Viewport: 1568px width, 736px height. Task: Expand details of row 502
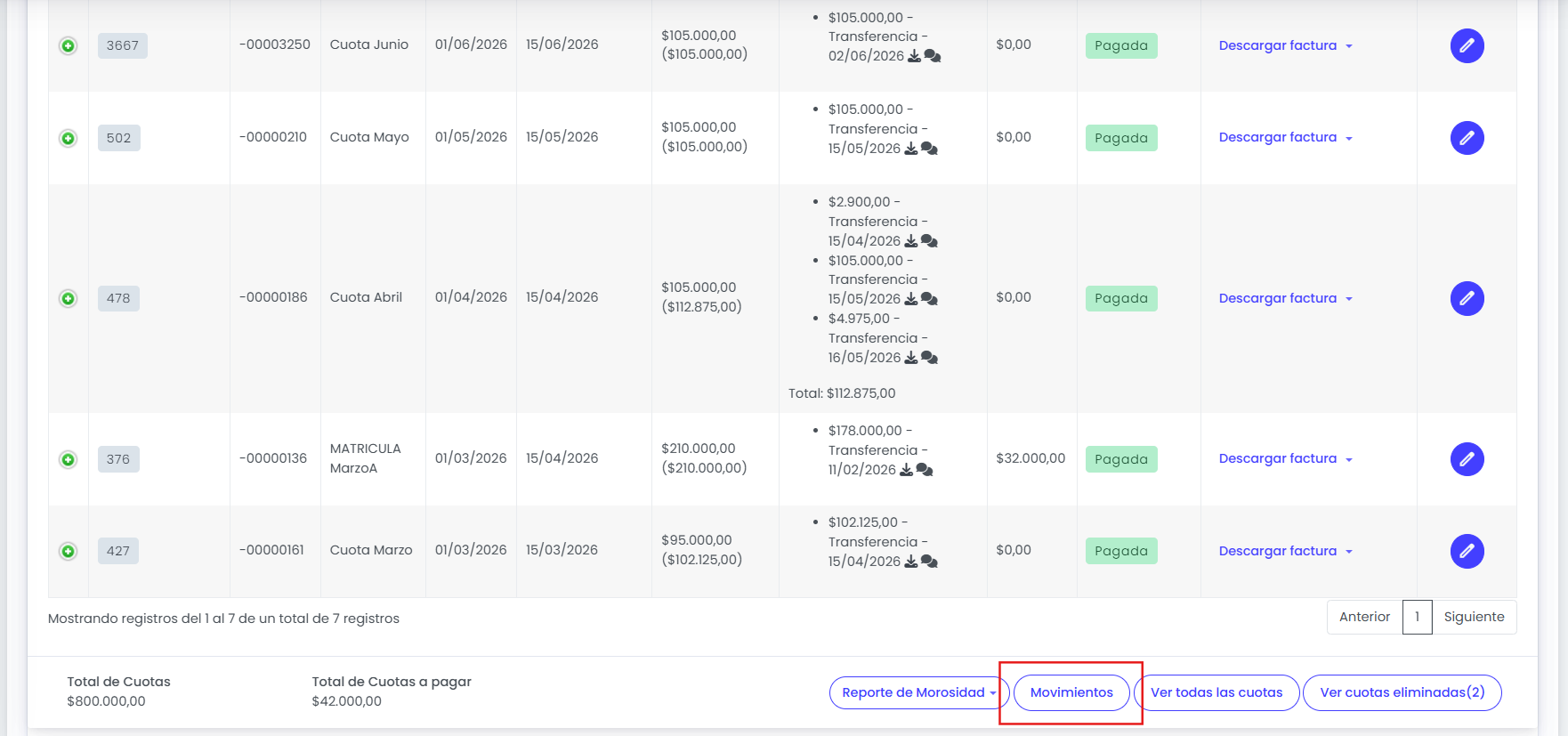pos(68,138)
